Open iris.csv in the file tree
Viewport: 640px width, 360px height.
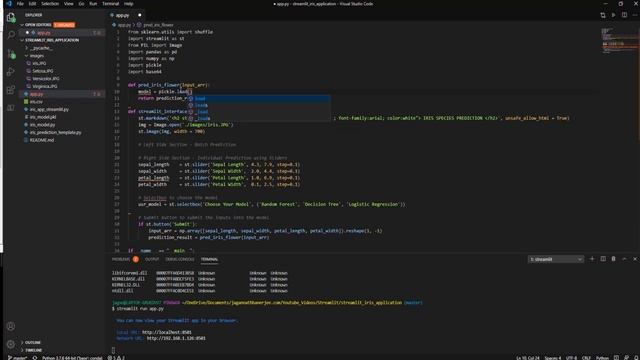[x=36, y=102]
